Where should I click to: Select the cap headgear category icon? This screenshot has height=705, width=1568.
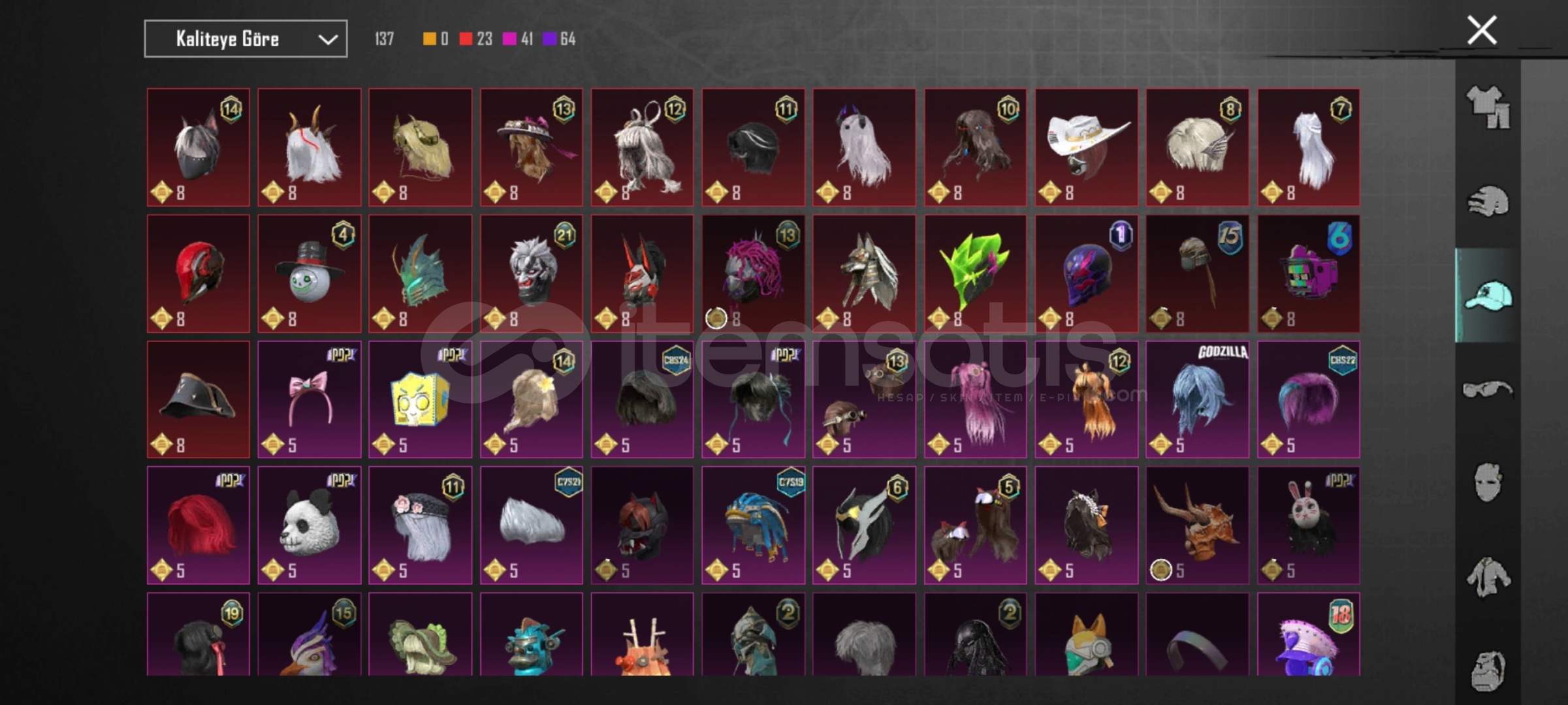tap(1488, 296)
